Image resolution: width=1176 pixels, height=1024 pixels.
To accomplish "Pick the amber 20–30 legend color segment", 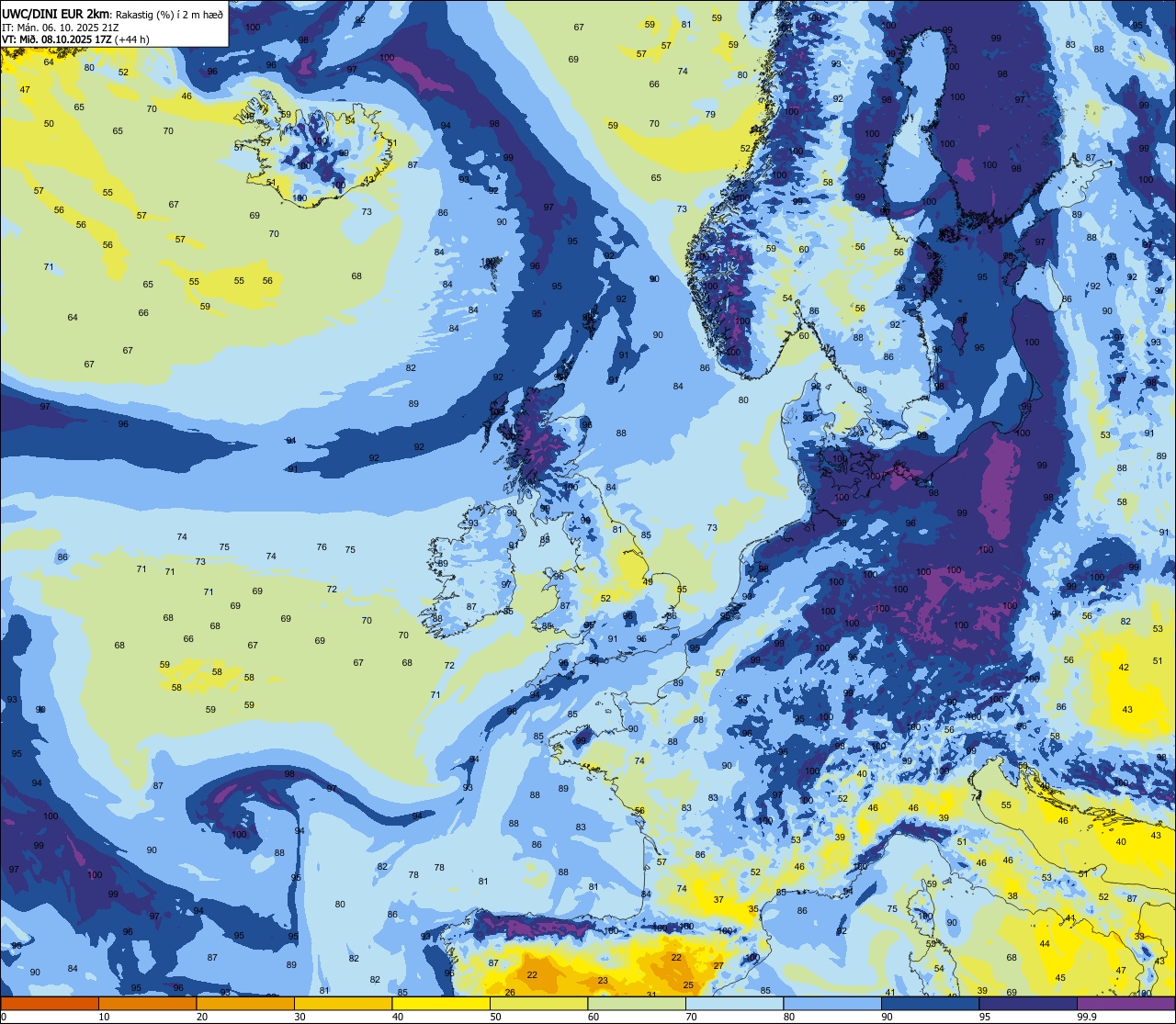I will coord(245,1003).
